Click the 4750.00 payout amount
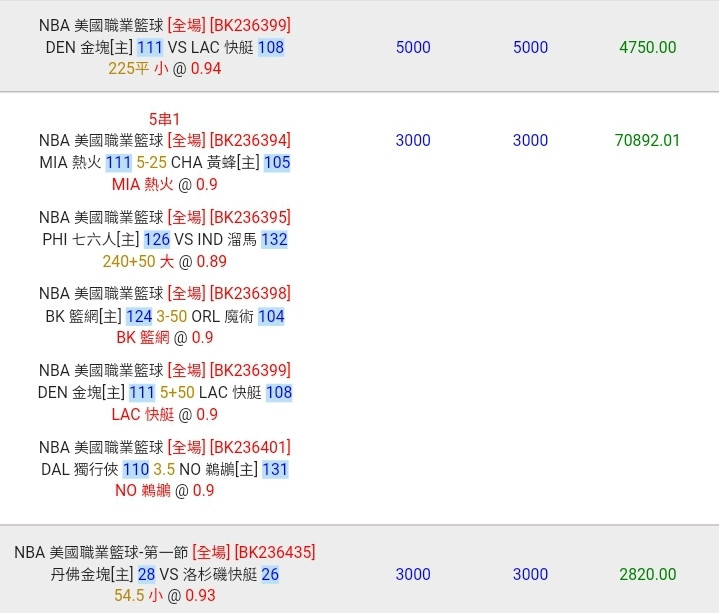The image size is (719, 613). pos(647,47)
